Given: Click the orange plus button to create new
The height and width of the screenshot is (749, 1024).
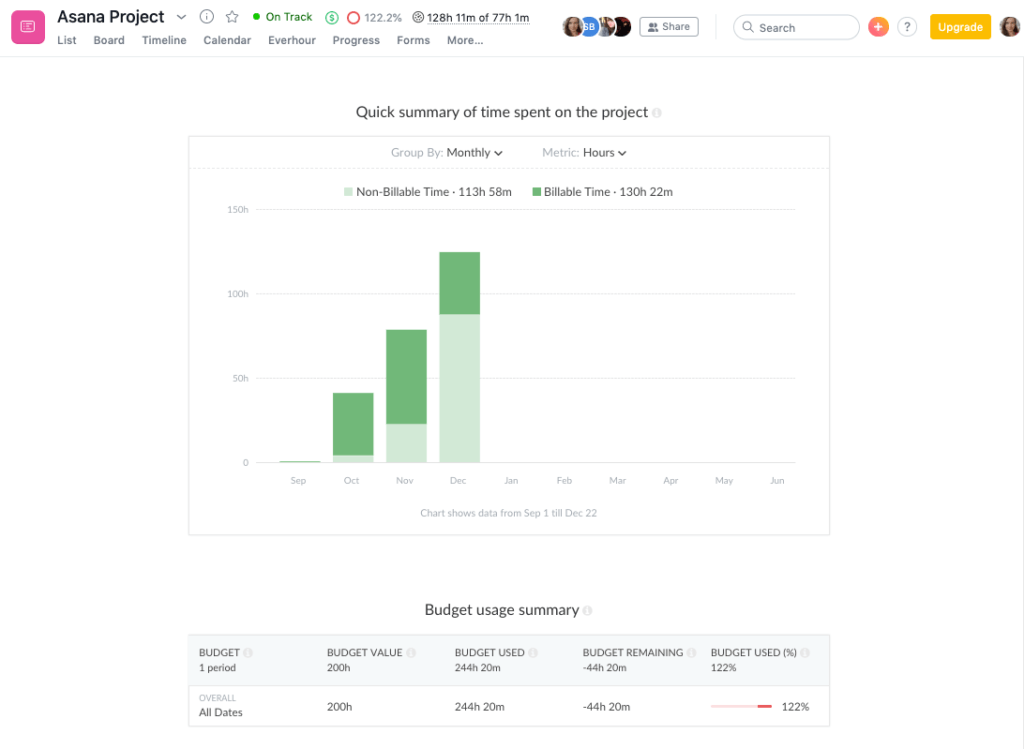Looking at the screenshot, I should pos(878,27).
